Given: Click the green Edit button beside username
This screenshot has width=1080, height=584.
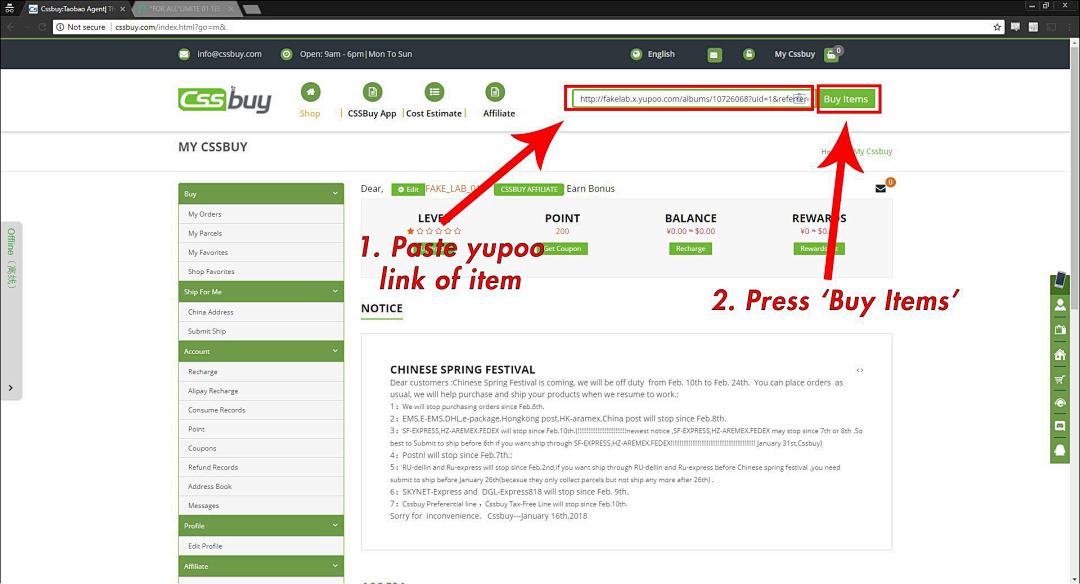Looking at the screenshot, I should [x=408, y=189].
